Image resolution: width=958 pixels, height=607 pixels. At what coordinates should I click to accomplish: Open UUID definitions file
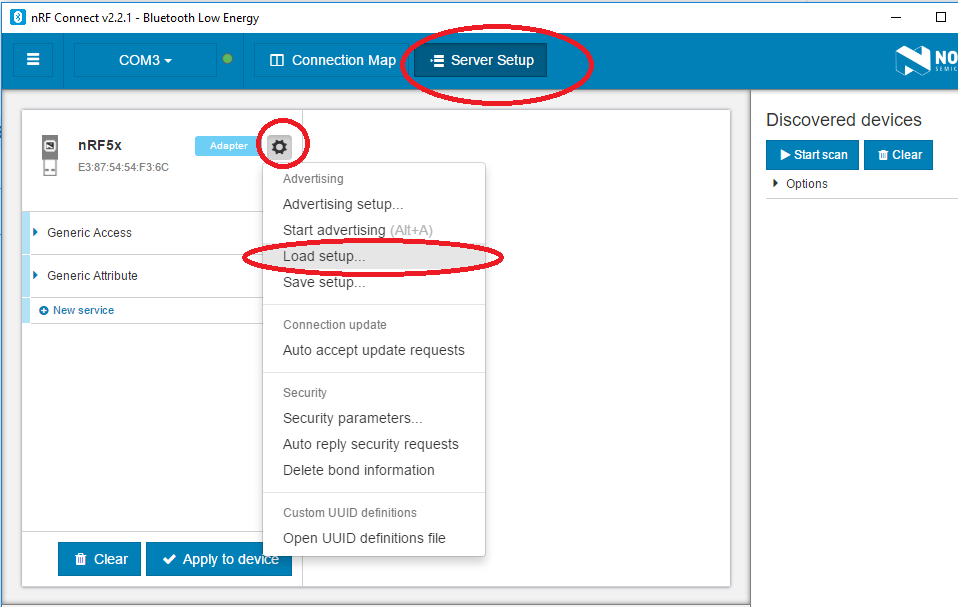pyautogui.click(x=374, y=538)
